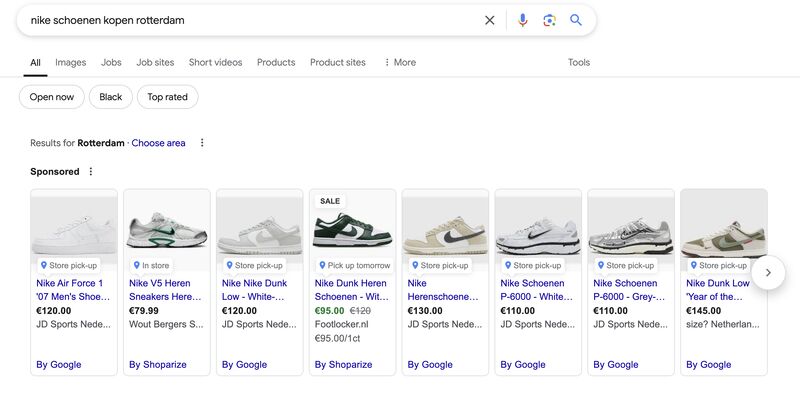Image resolution: width=800 pixels, height=396 pixels.
Task: Submit search with the magnifying glass icon
Action: click(x=576, y=20)
